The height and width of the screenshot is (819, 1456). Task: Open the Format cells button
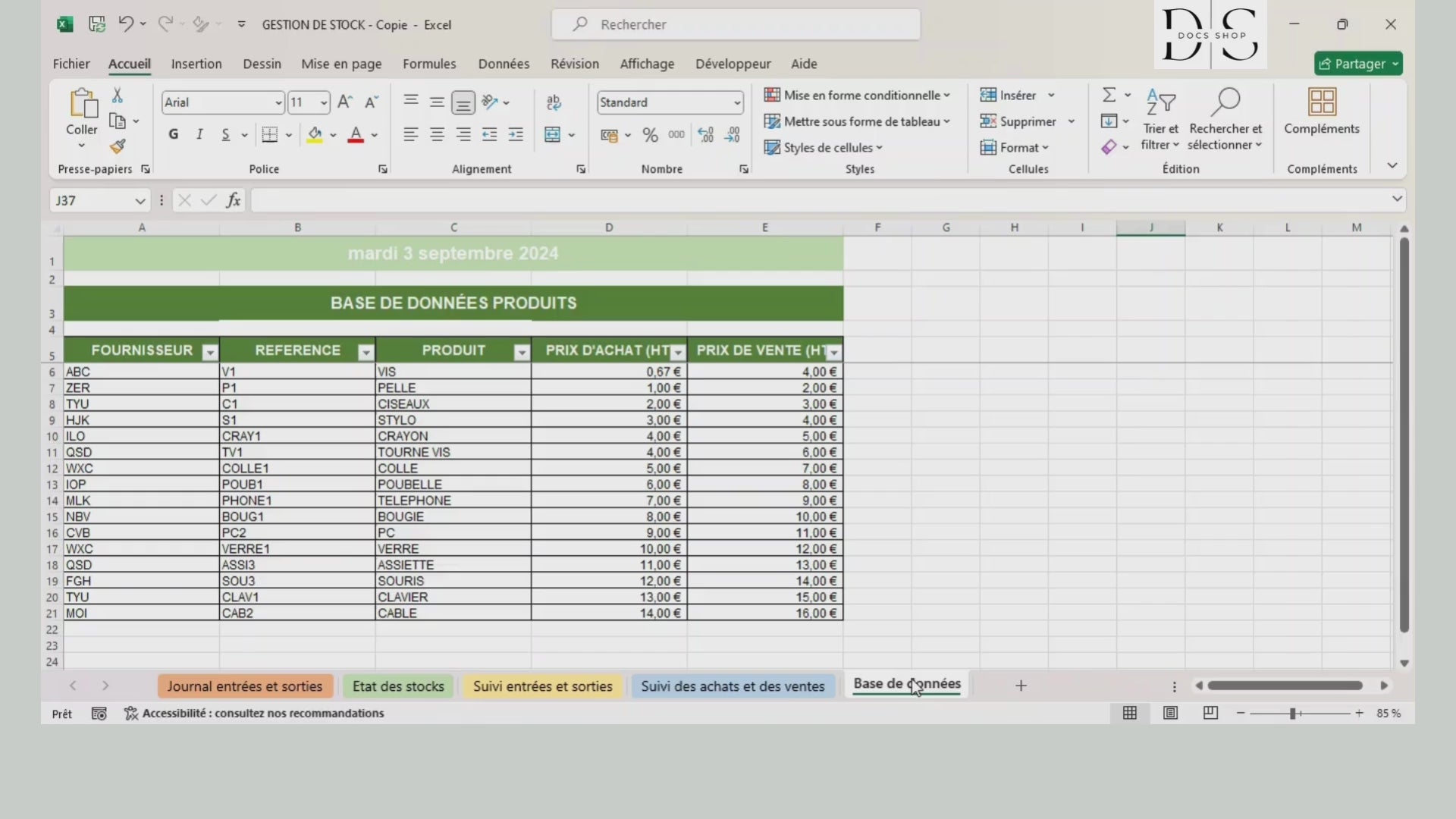pos(1015,147)
